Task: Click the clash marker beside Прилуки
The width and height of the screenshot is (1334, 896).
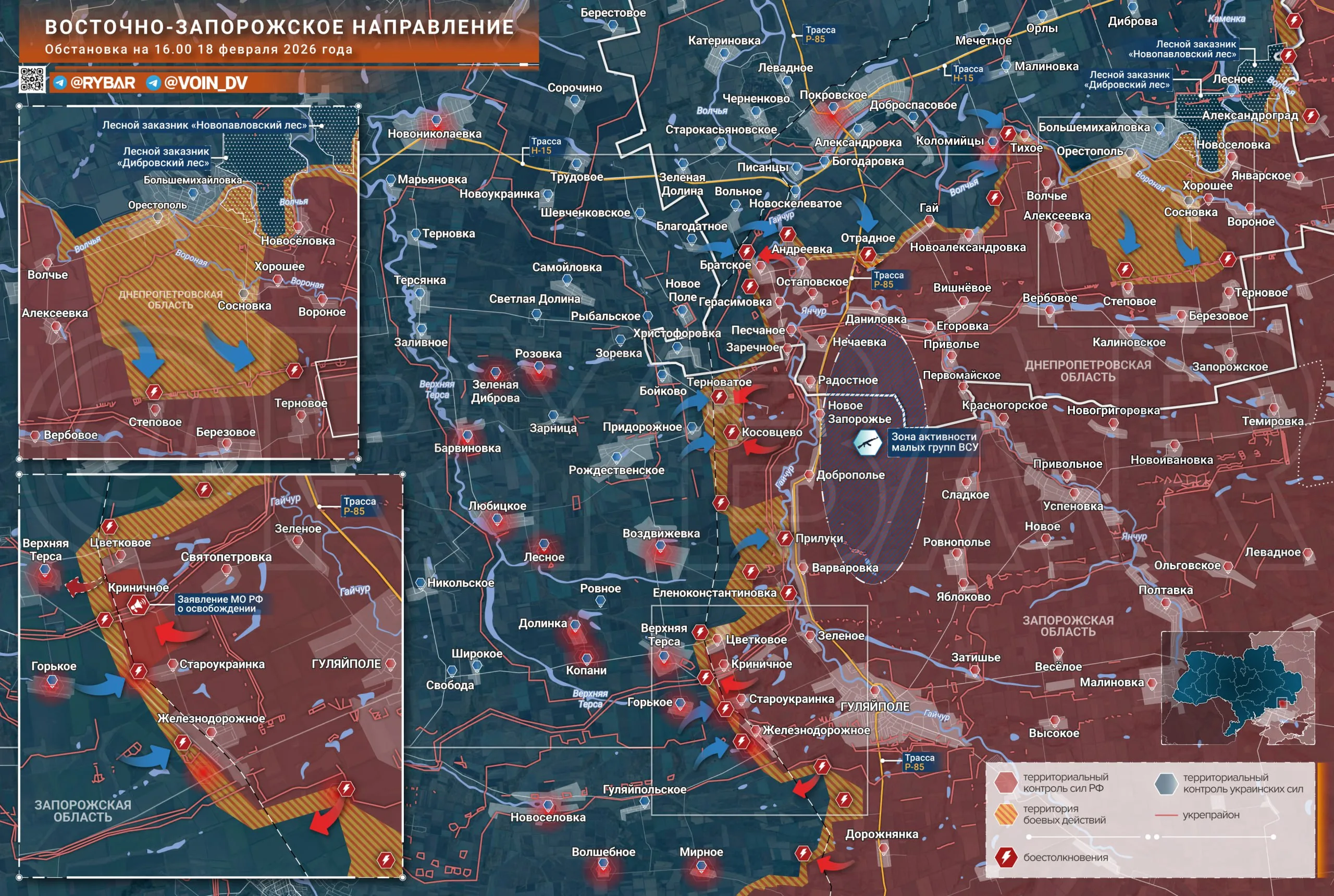Action: (784, 538)
